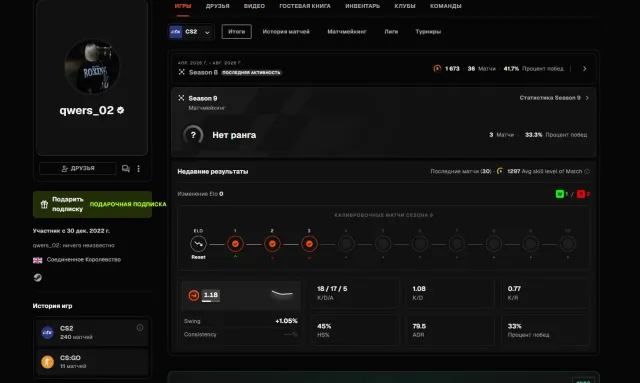
Task: Select calibration match 1 marker
Action: point(236,244)
